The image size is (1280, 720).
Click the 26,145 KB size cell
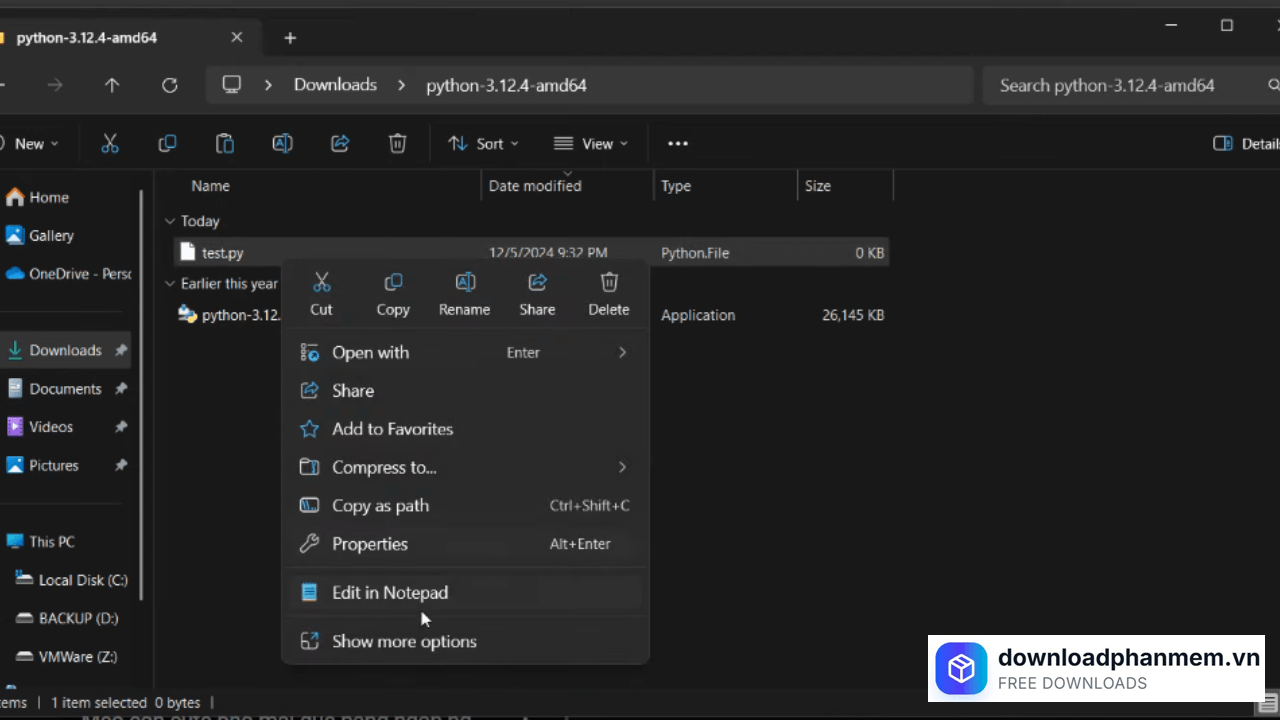(x=853, y=315)
